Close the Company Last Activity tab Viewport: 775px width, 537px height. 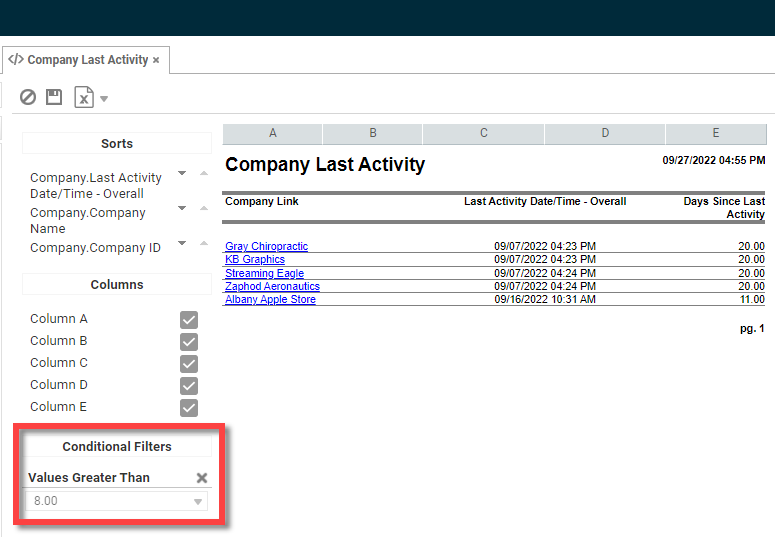[156, 60]
